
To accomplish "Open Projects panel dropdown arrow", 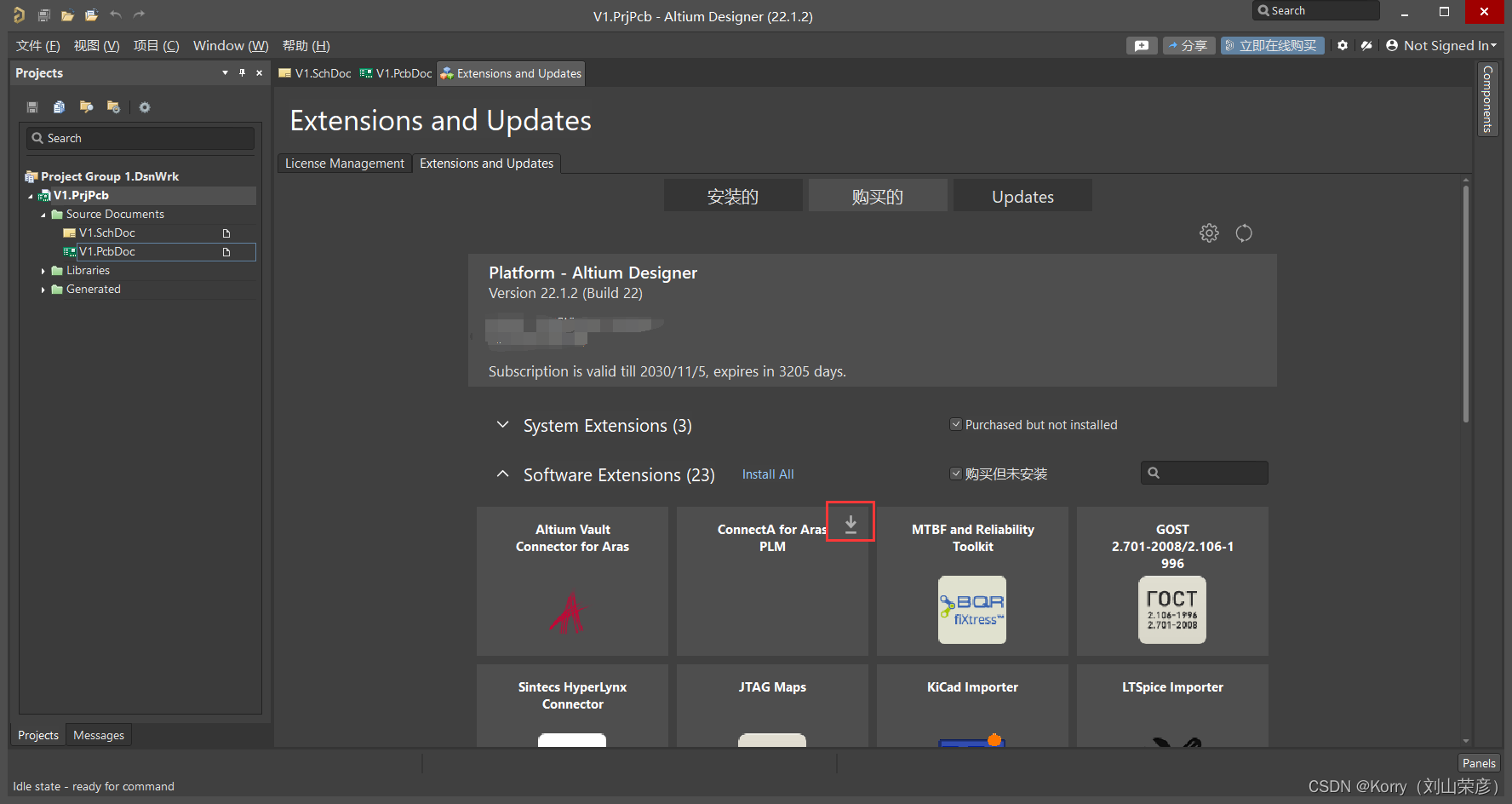I will (x=225, y=73).
